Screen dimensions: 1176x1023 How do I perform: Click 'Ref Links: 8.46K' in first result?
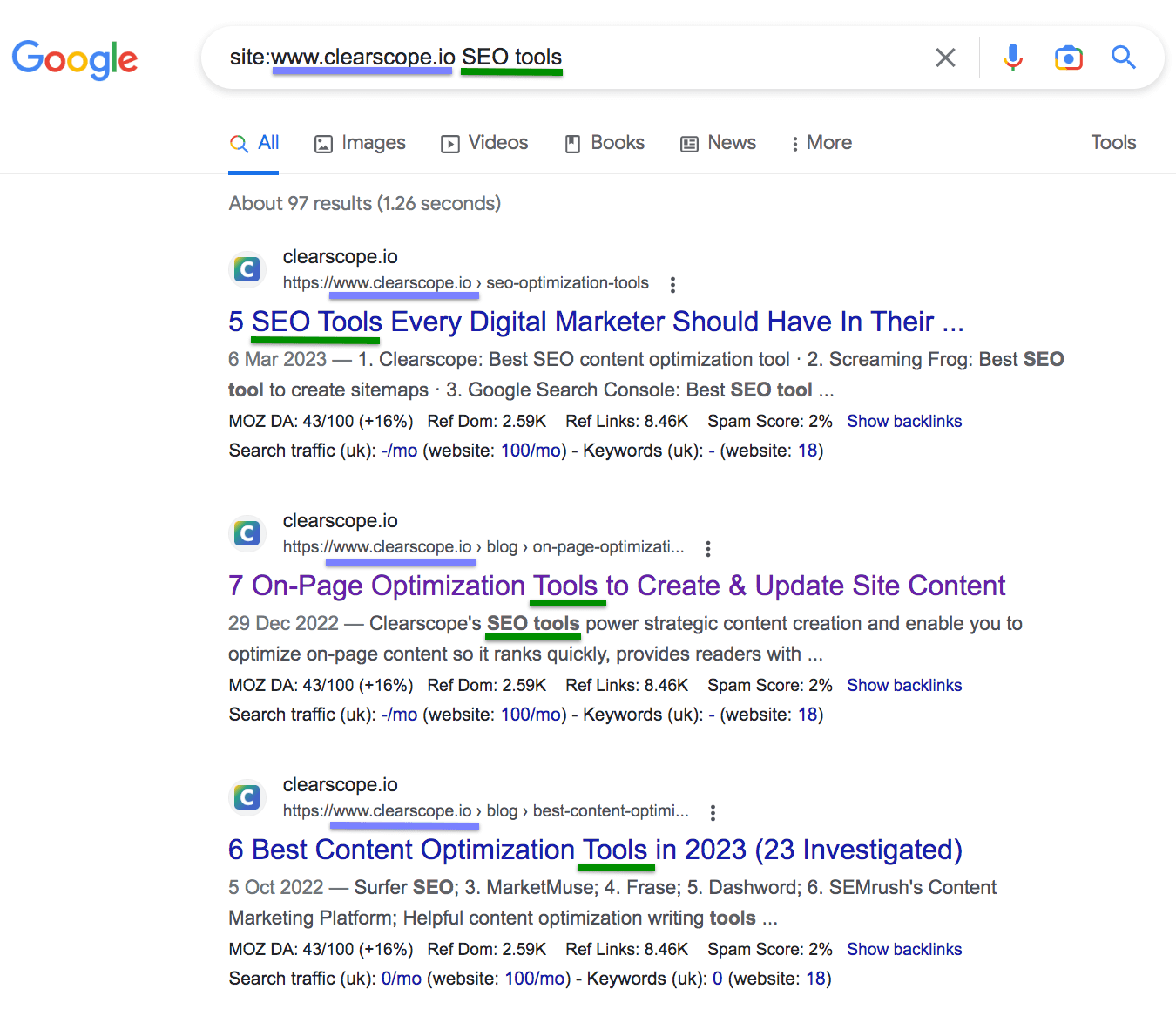click(x=627, y=422)
